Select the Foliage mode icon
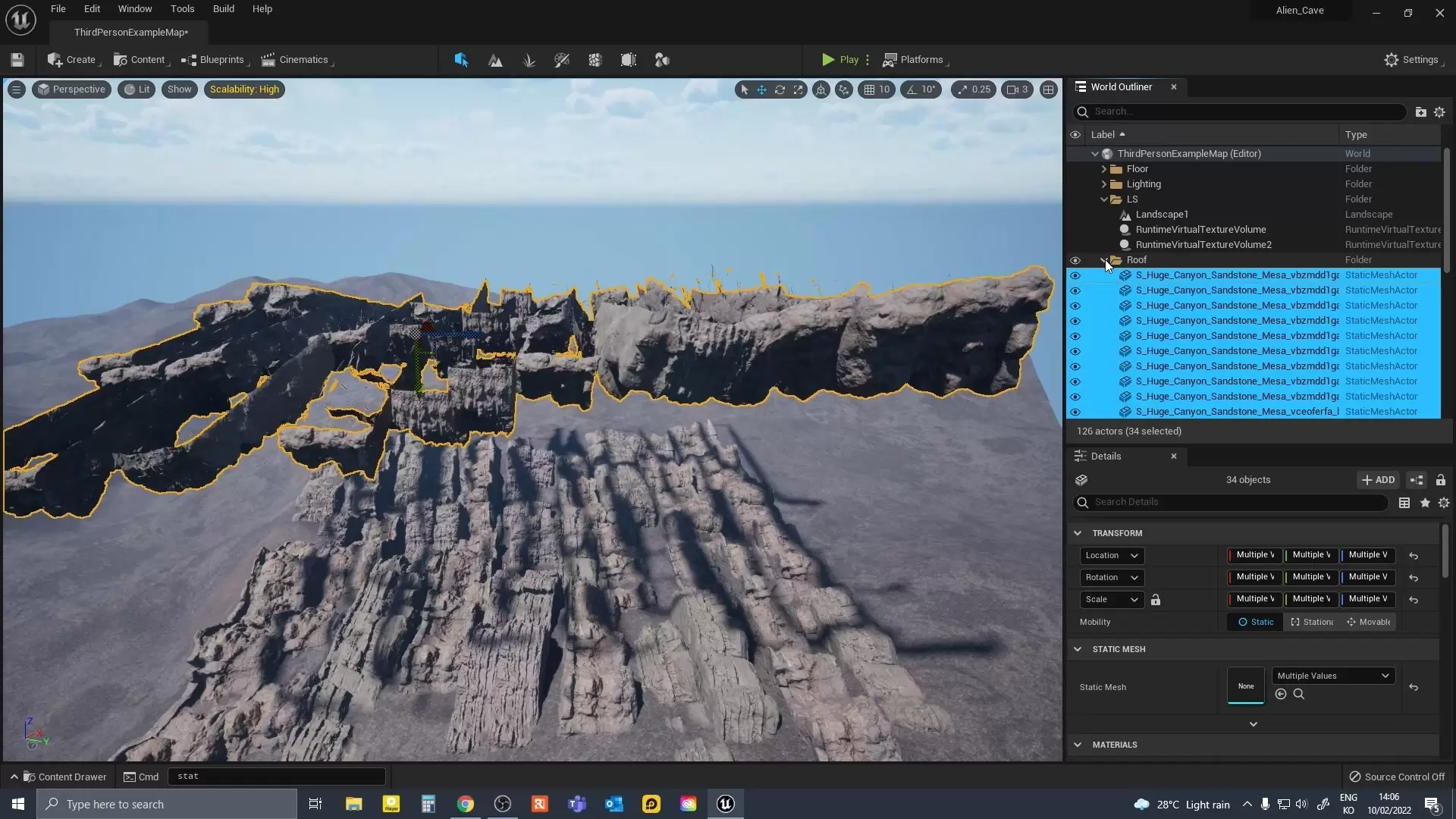 (529, 60)
